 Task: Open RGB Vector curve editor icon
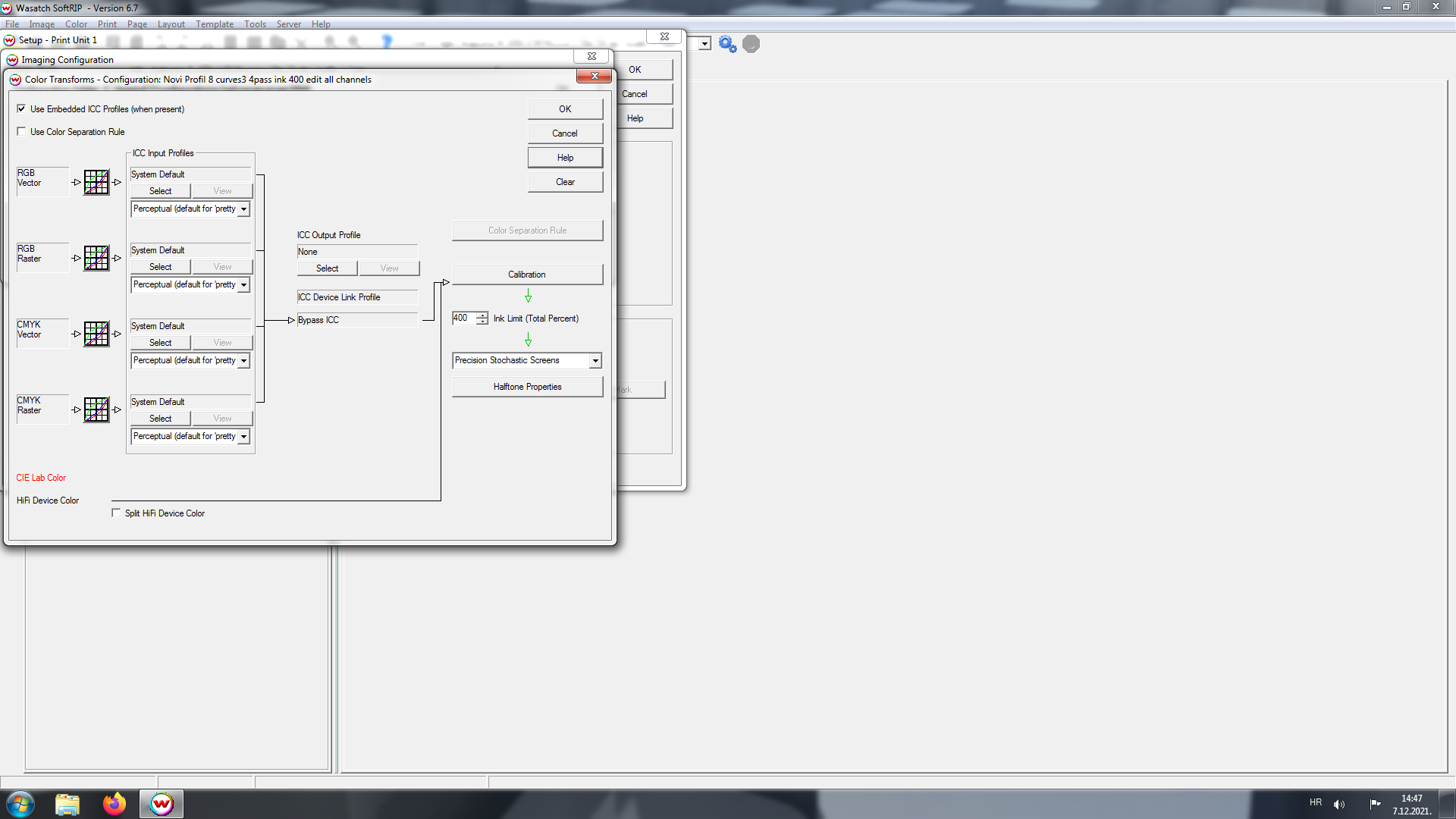pos(96,182)
